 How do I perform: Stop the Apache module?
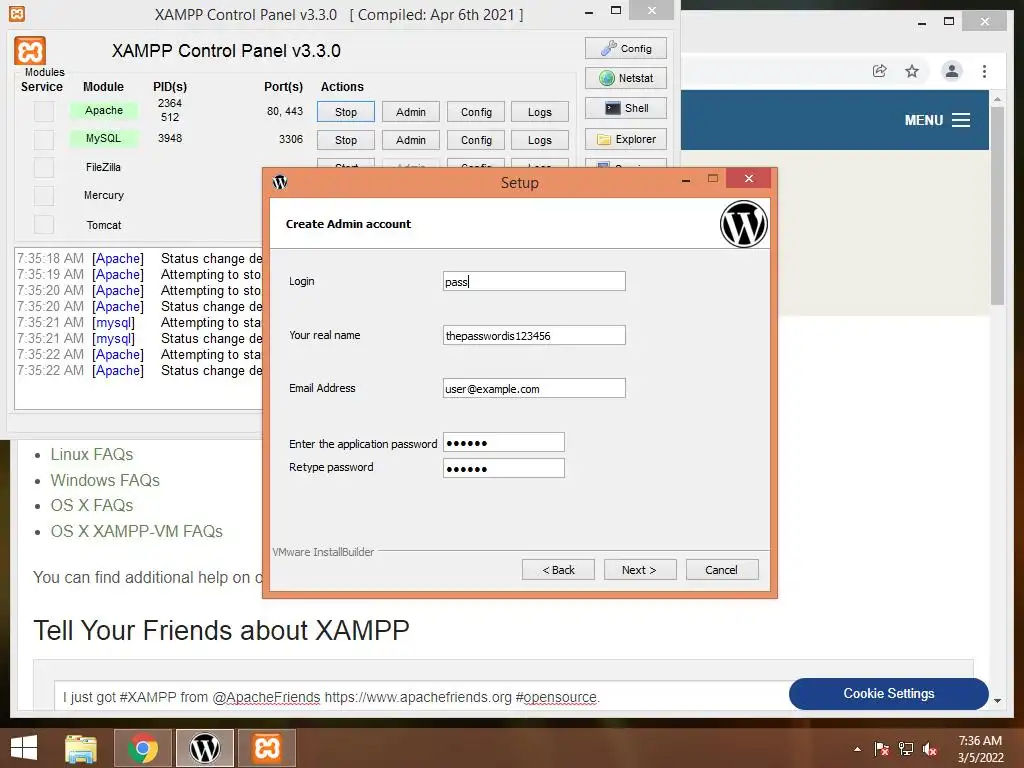click(346, 112)
